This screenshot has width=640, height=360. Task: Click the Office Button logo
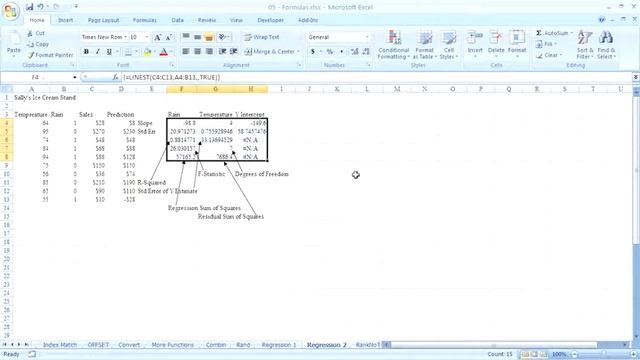[x=11, y=11]
